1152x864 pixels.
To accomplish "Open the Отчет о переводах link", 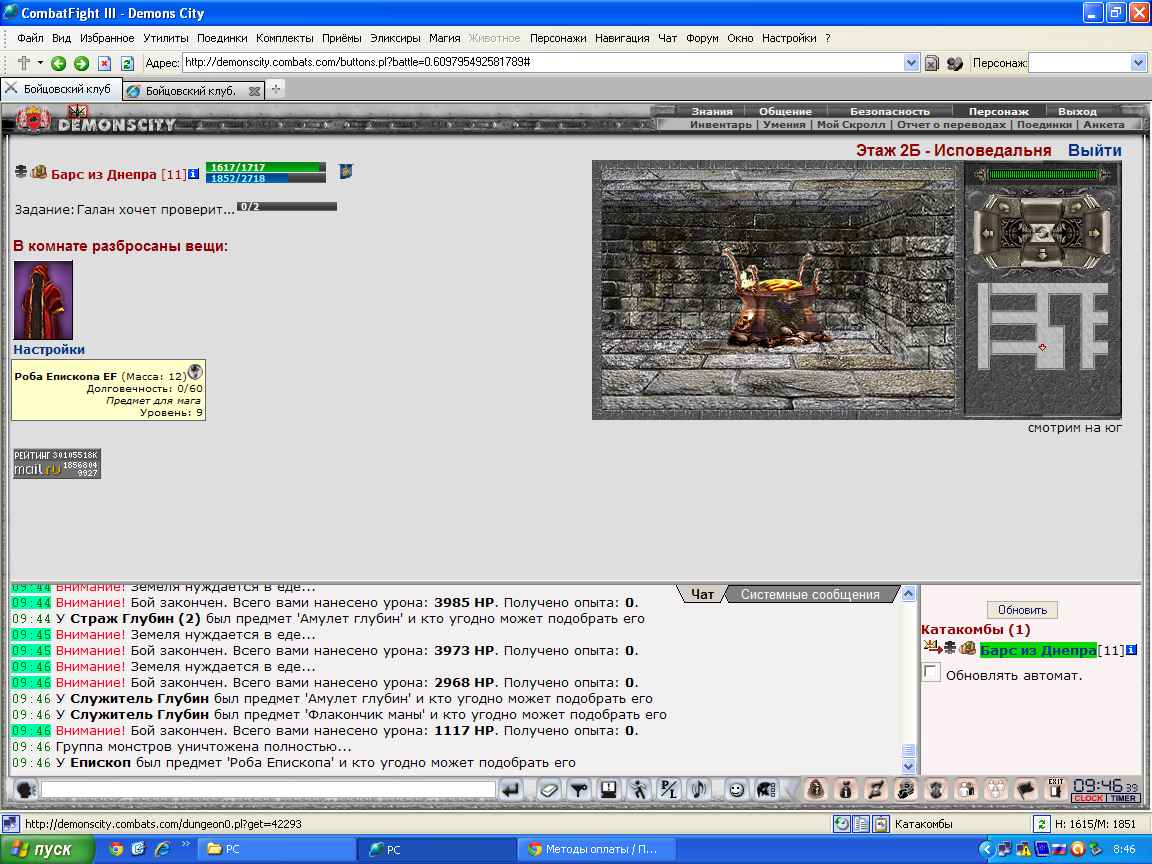I will [951, 124].
